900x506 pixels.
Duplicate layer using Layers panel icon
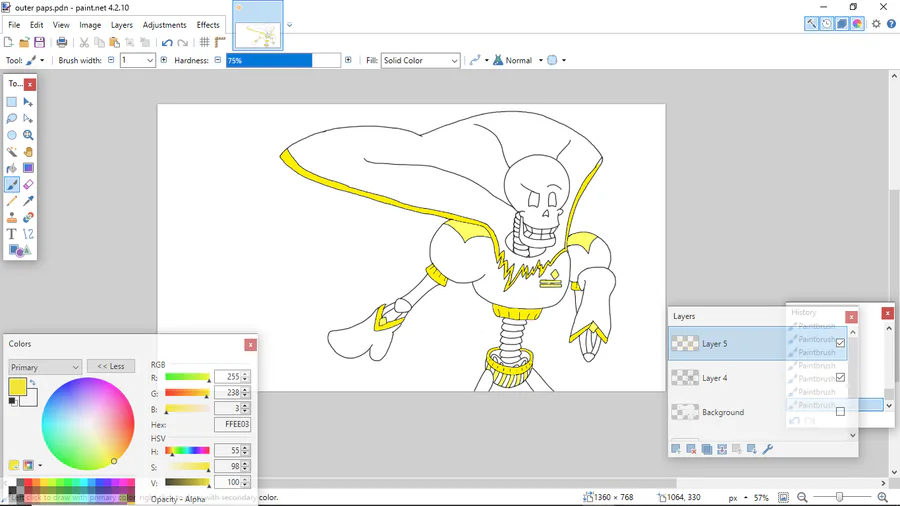[707, 449]
